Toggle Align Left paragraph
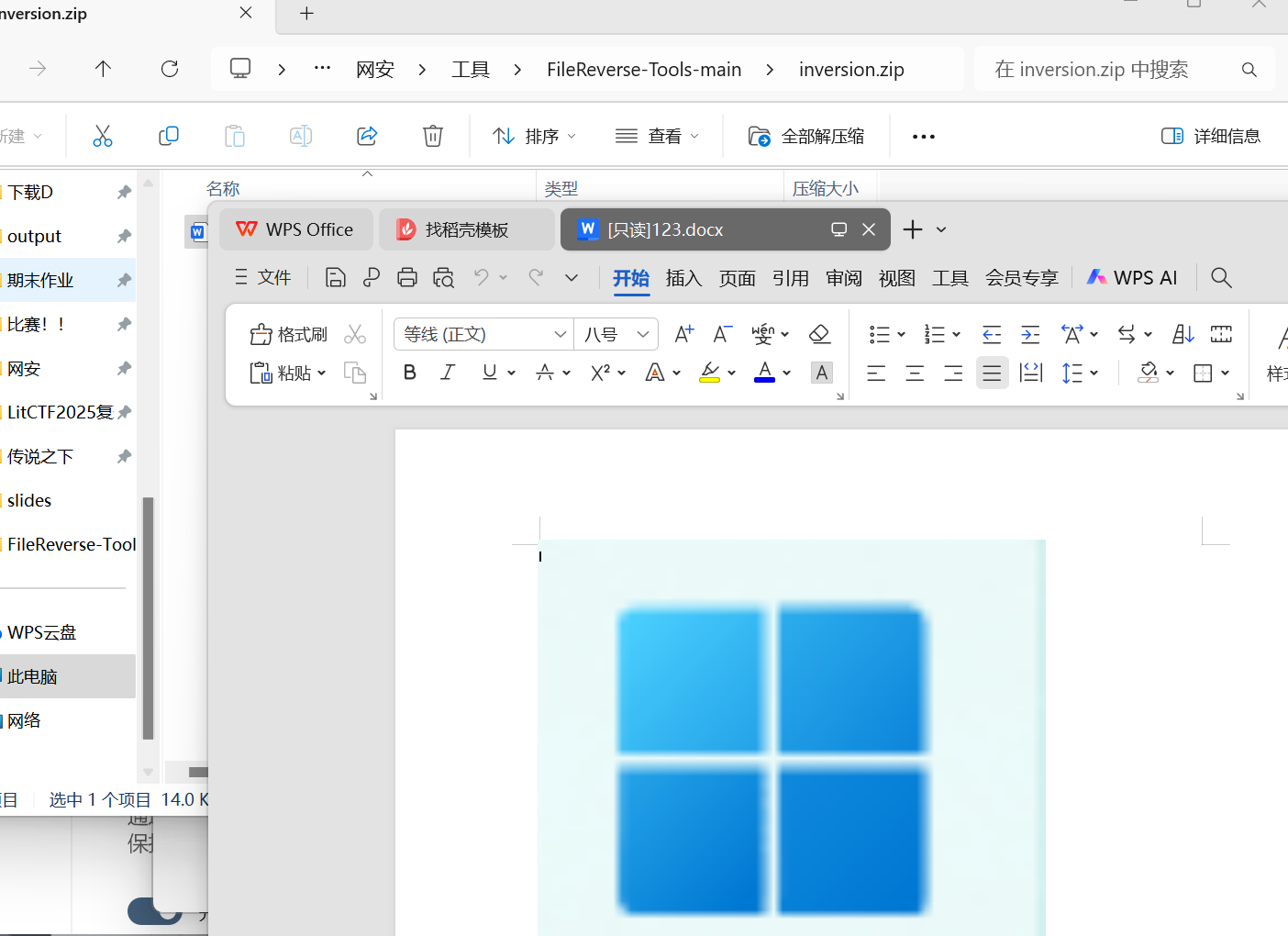Image resolution: width=1288 pixels, height=936 pixels. pos(877,373)
